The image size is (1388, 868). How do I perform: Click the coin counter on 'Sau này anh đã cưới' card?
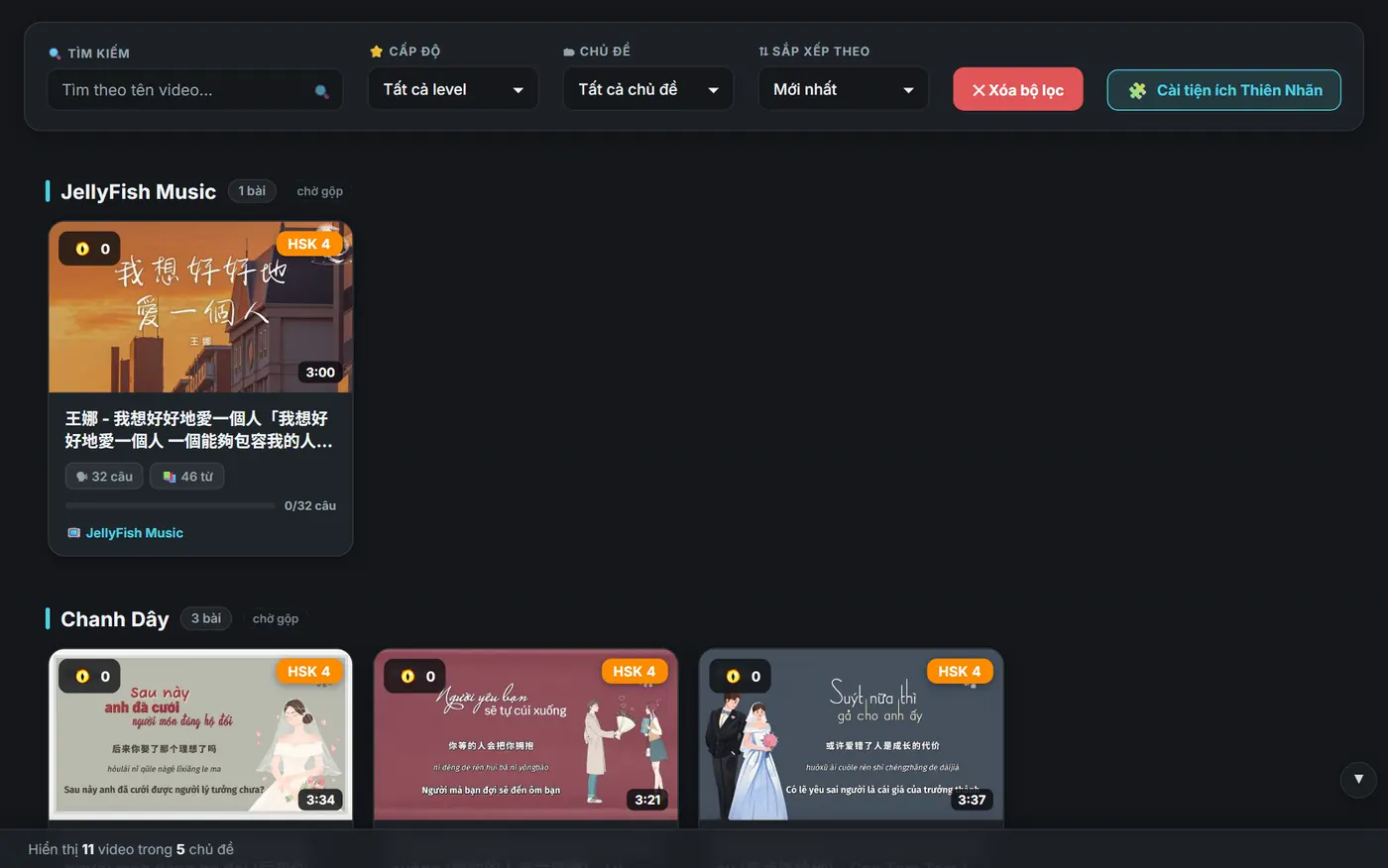pos(90,676)
